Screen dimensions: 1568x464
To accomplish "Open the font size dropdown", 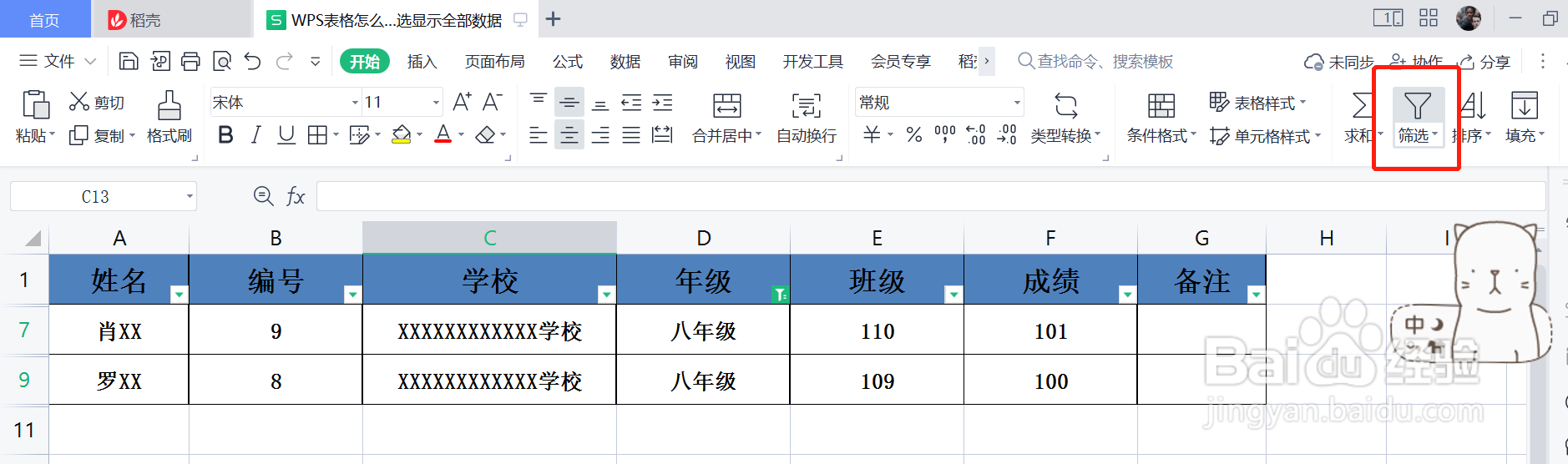I will pos(436,103).
